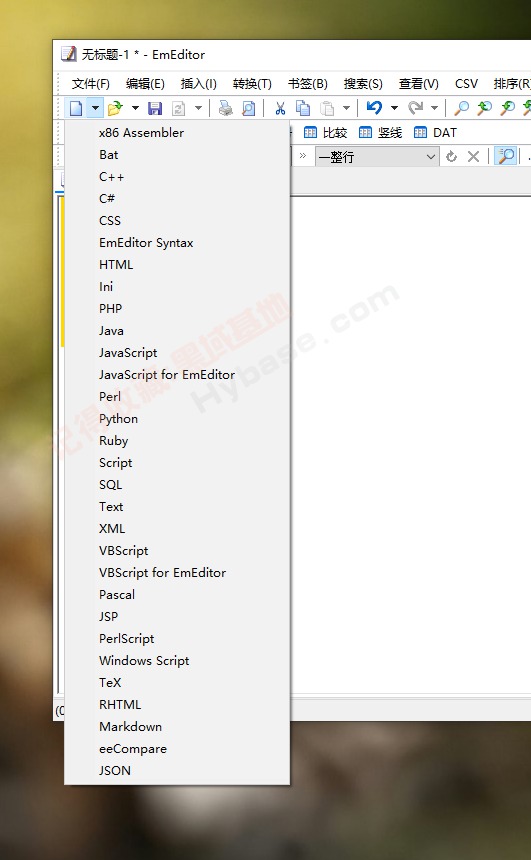The width and height of the screenshot is (531, 860).
Task: Click the filter refresh icon
Action: click(x=451, y=157)
